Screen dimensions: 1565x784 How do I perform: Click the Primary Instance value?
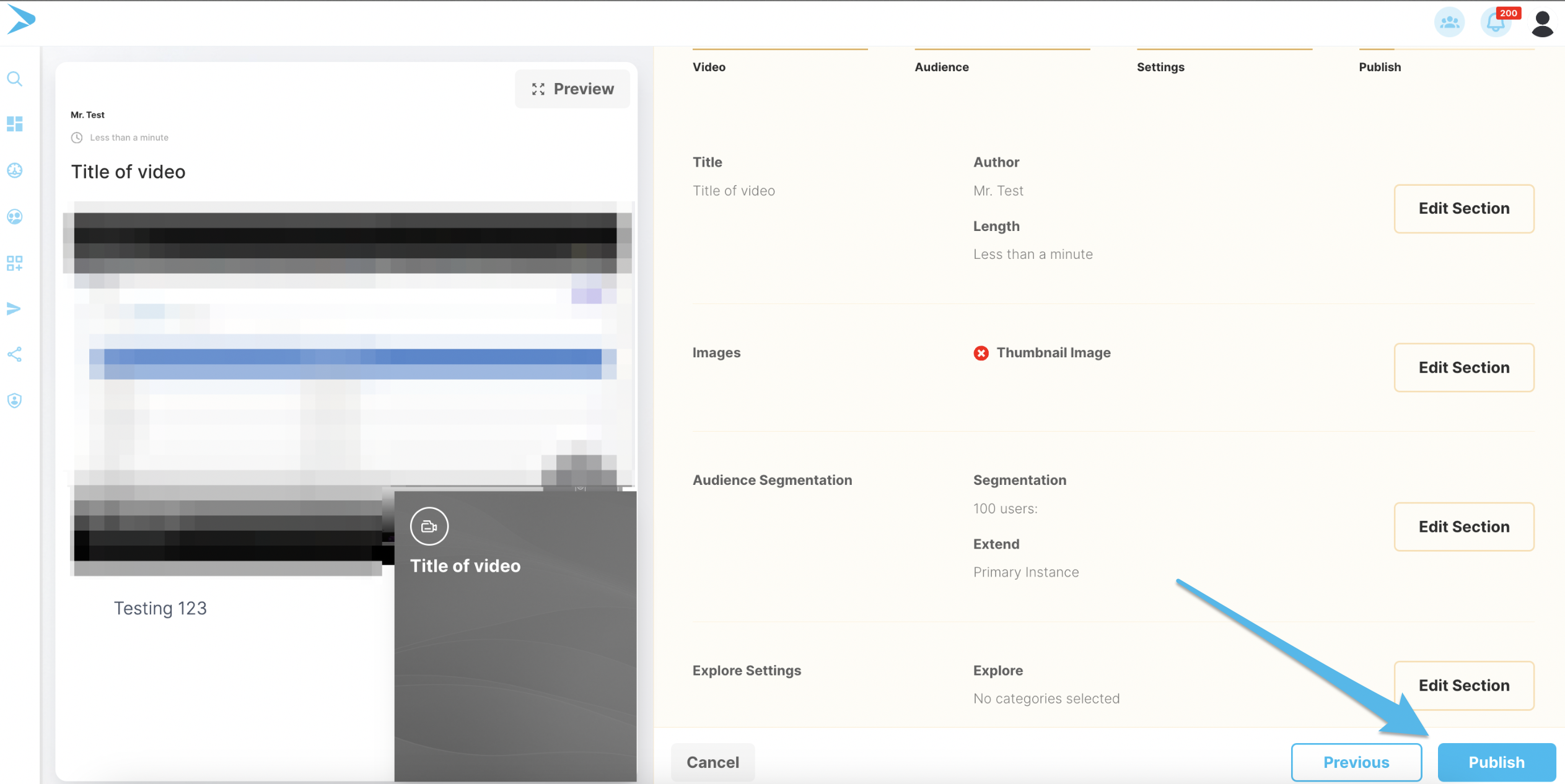tap(1026, 573)
